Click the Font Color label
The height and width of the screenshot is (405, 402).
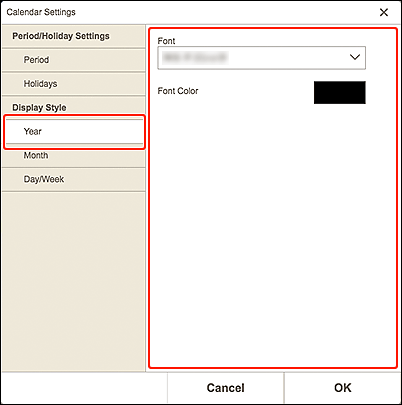178,91
